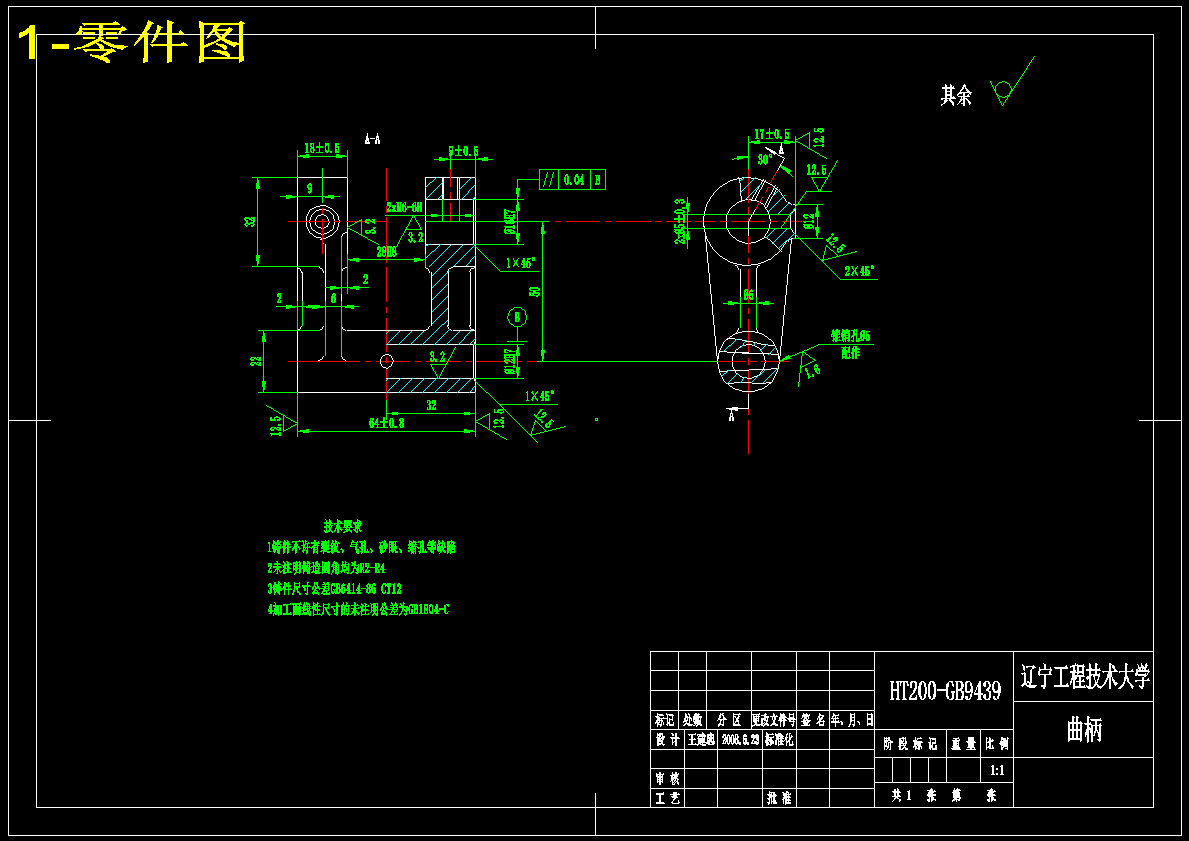
Task: Click the "年、月、日" date header cell
Action: click(x=852, y=720)
